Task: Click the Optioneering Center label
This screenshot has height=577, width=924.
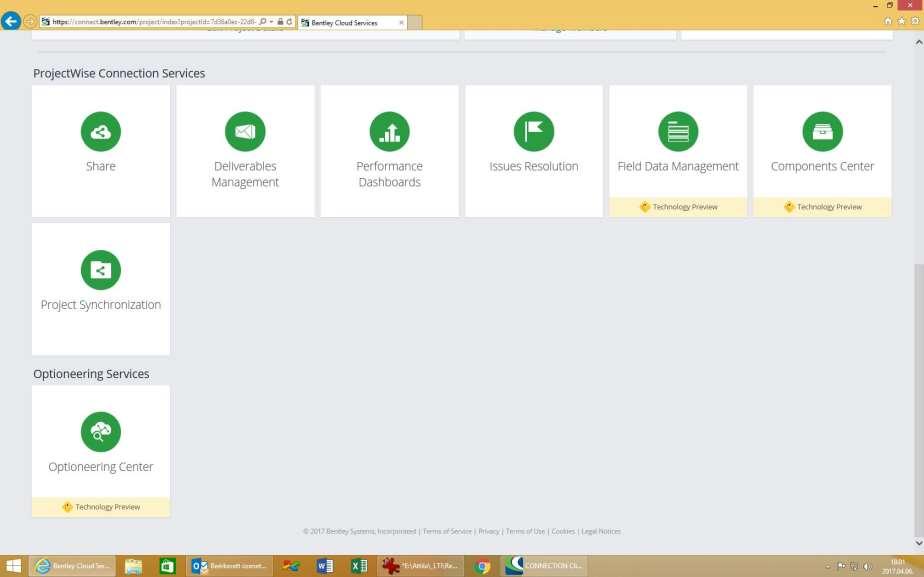Action: click(x=101, y=467)
